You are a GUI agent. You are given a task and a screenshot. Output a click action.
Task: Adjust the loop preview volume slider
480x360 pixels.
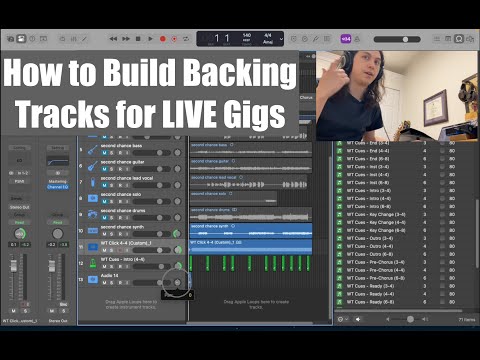tap(407, 319)
